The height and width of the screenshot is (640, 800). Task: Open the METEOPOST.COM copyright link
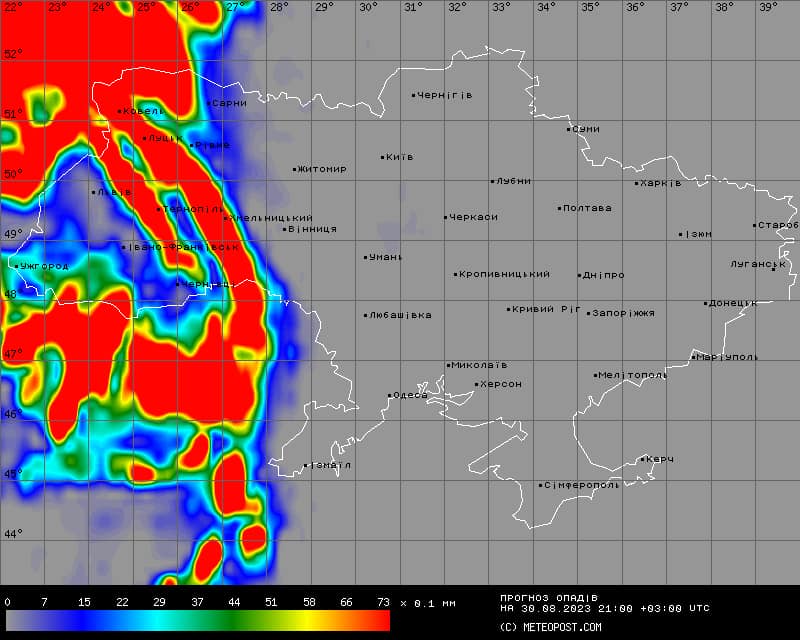(550, 627)
